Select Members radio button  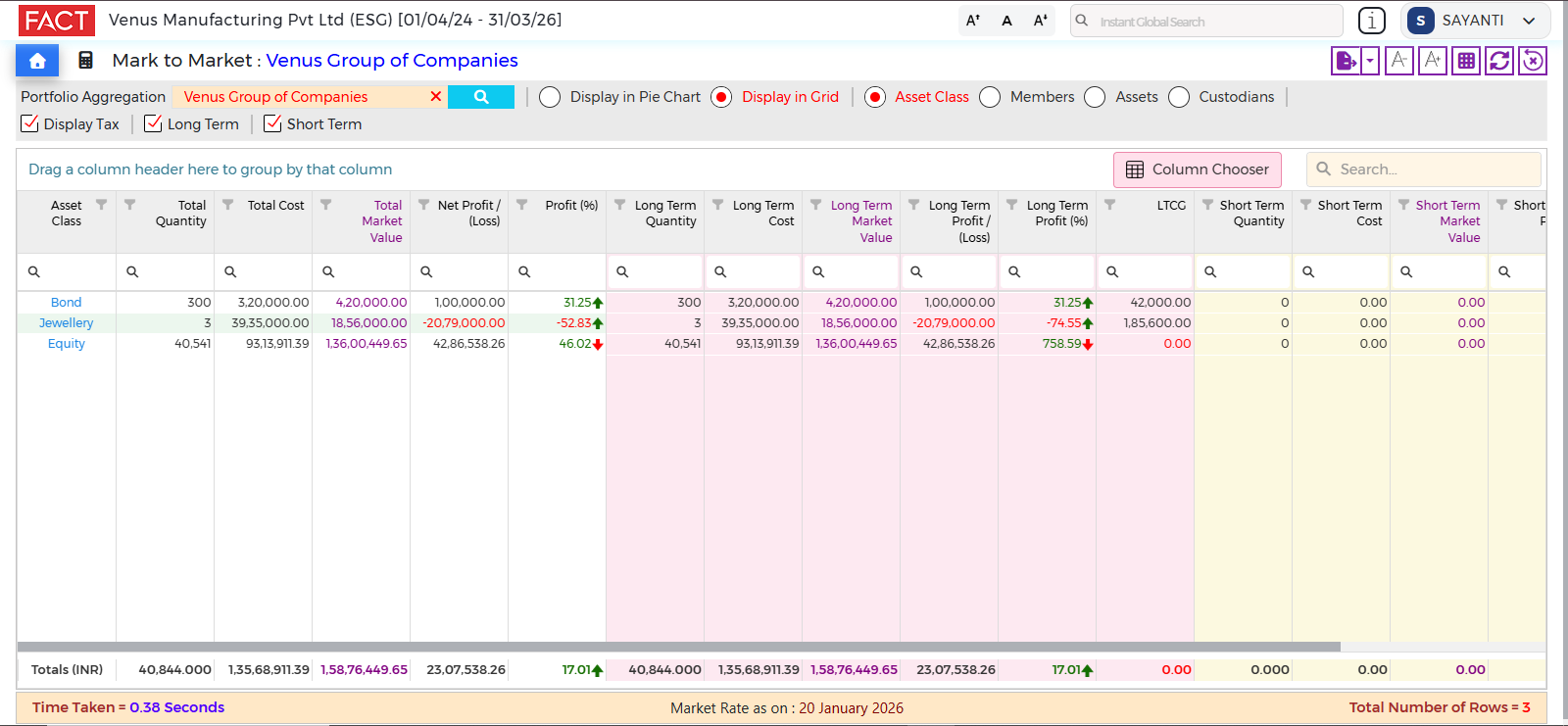(x=990, y=97)
